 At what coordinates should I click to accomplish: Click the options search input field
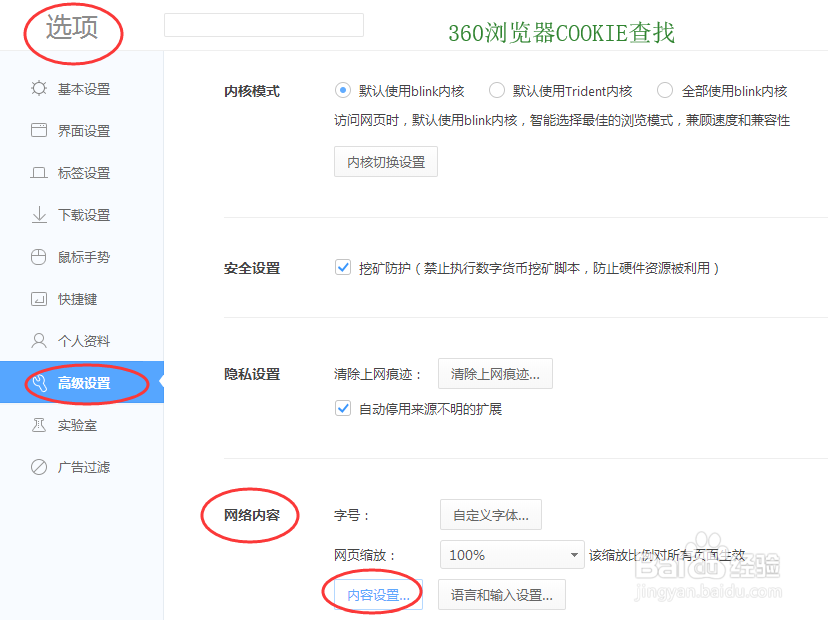[x=264, y=25]
